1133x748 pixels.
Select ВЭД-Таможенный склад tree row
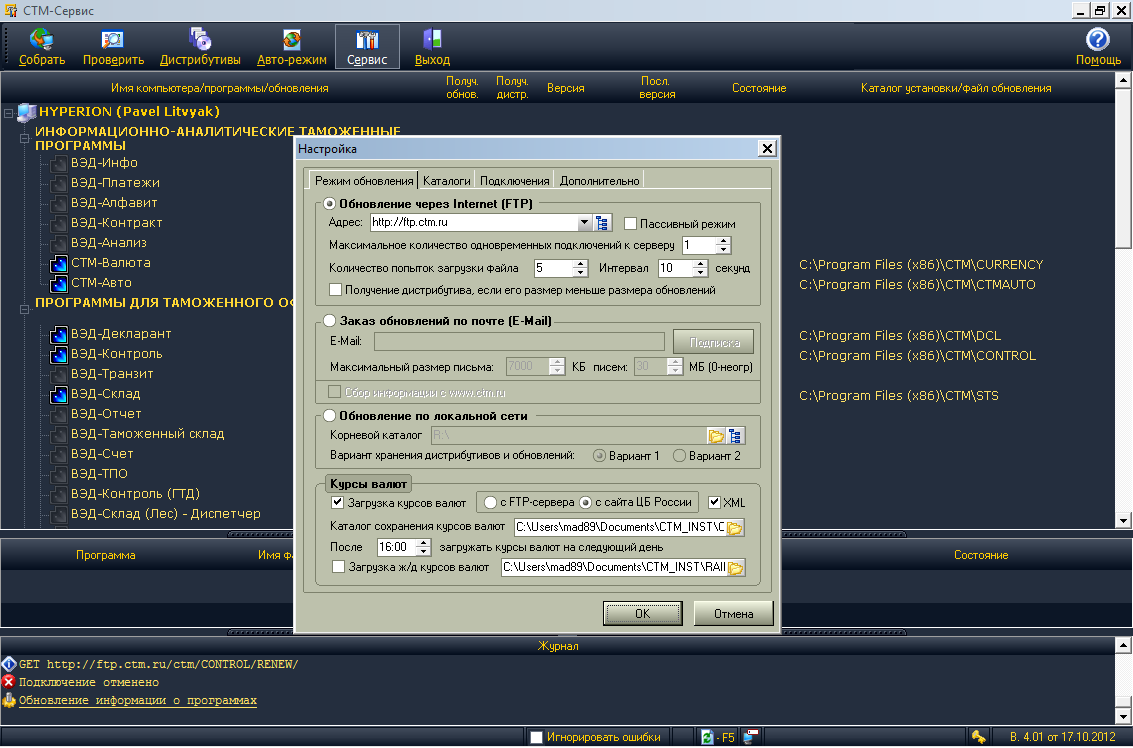pos(147,434)
